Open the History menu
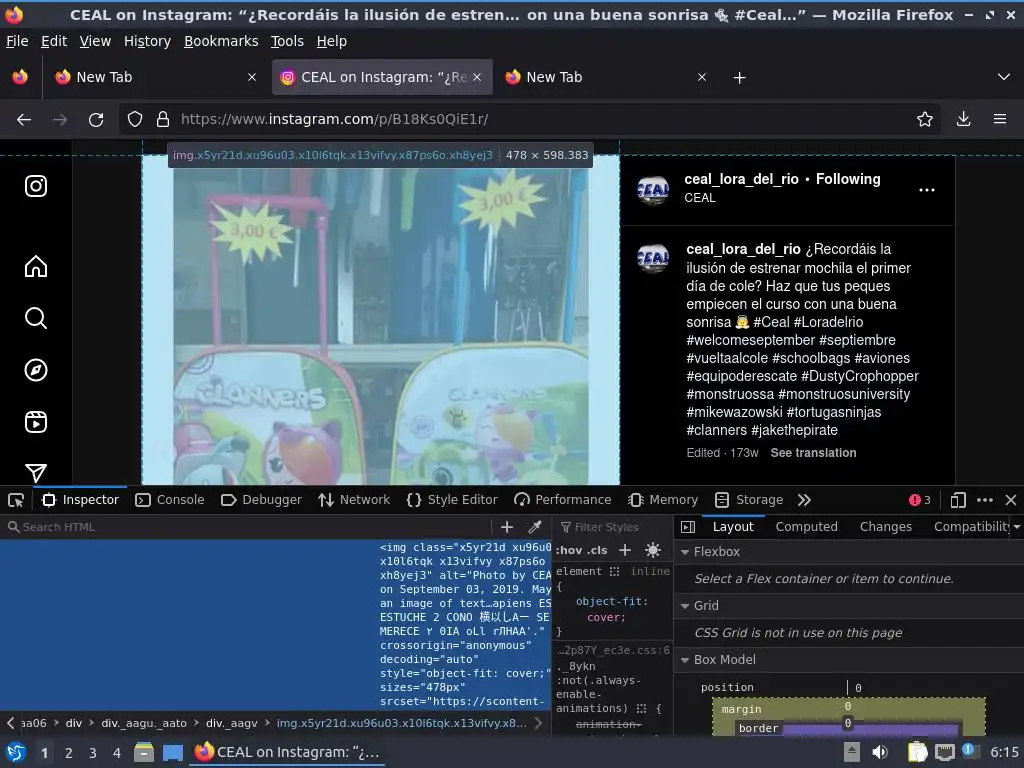This screenshot has height=768, width=1024. pyautogui.click(x=148, y=41)
